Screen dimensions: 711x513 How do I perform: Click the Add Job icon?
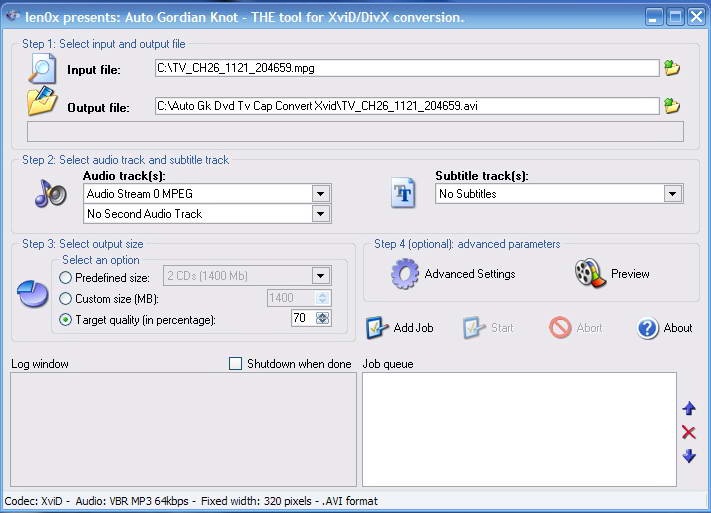pos(377,328)
